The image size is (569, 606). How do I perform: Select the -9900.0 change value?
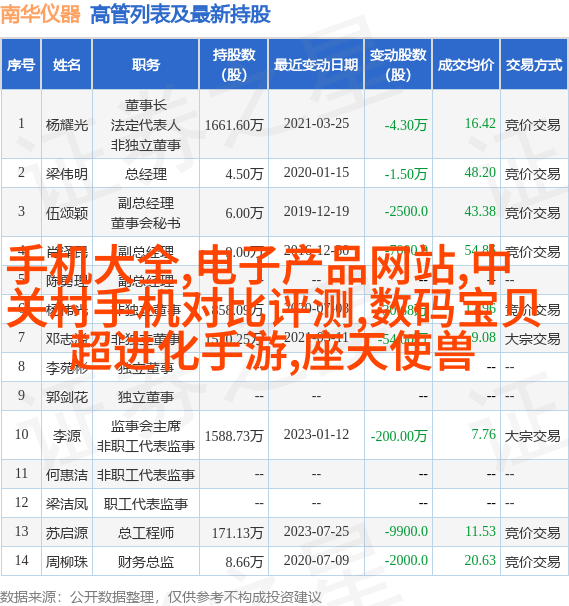click(406, 531)
